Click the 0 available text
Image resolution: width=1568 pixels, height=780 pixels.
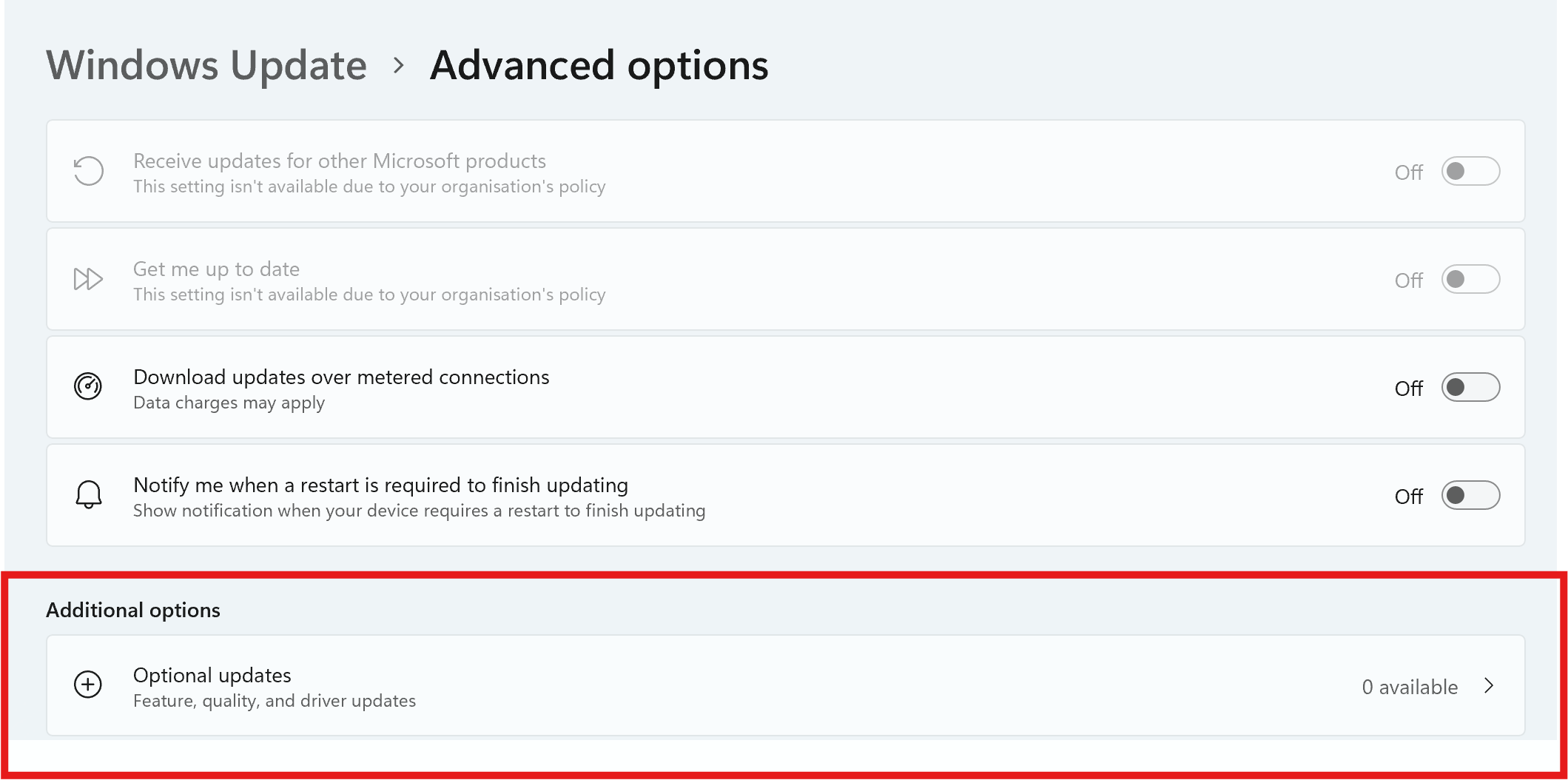tap(1410, 687)
